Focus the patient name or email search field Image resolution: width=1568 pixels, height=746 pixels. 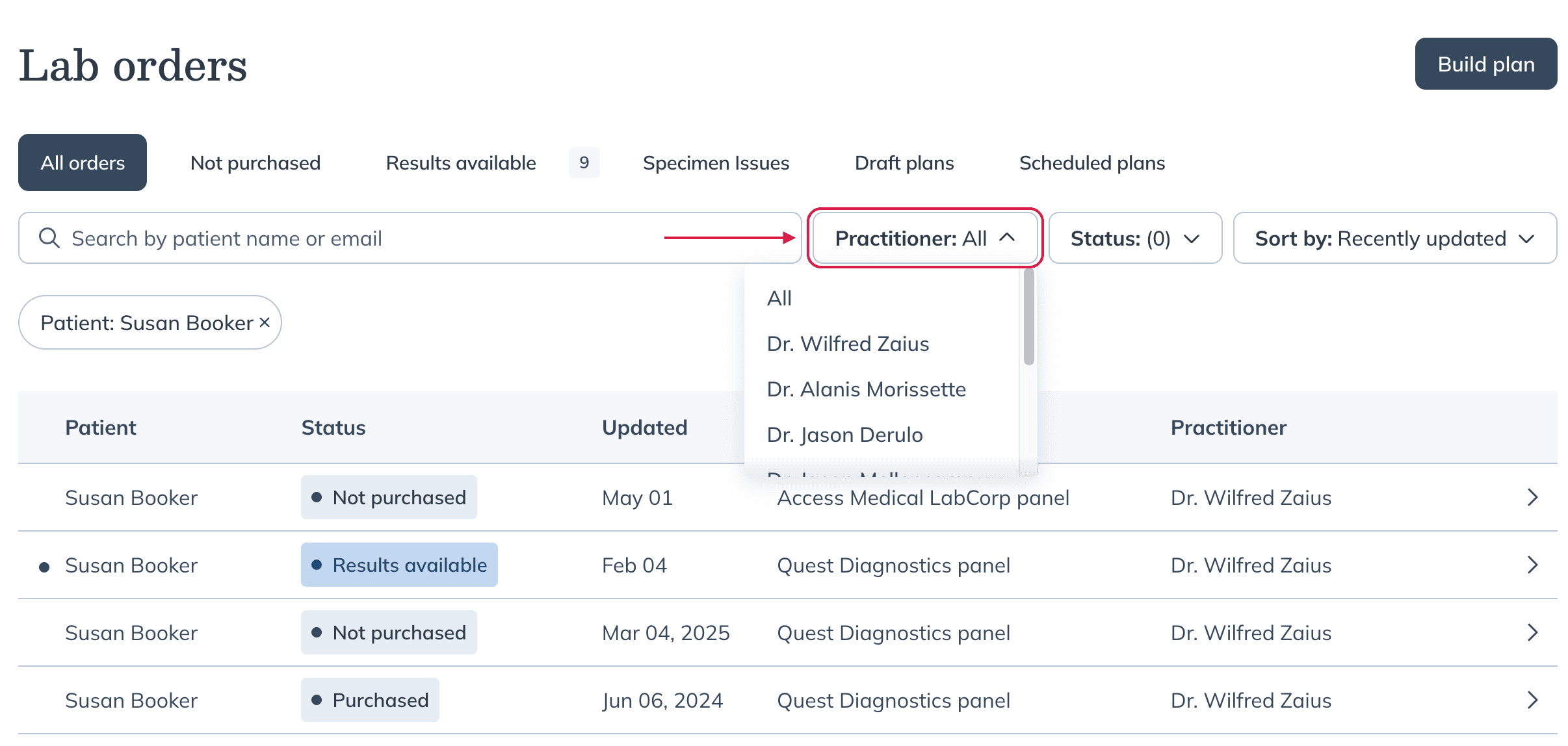click(x=410, y=238)
